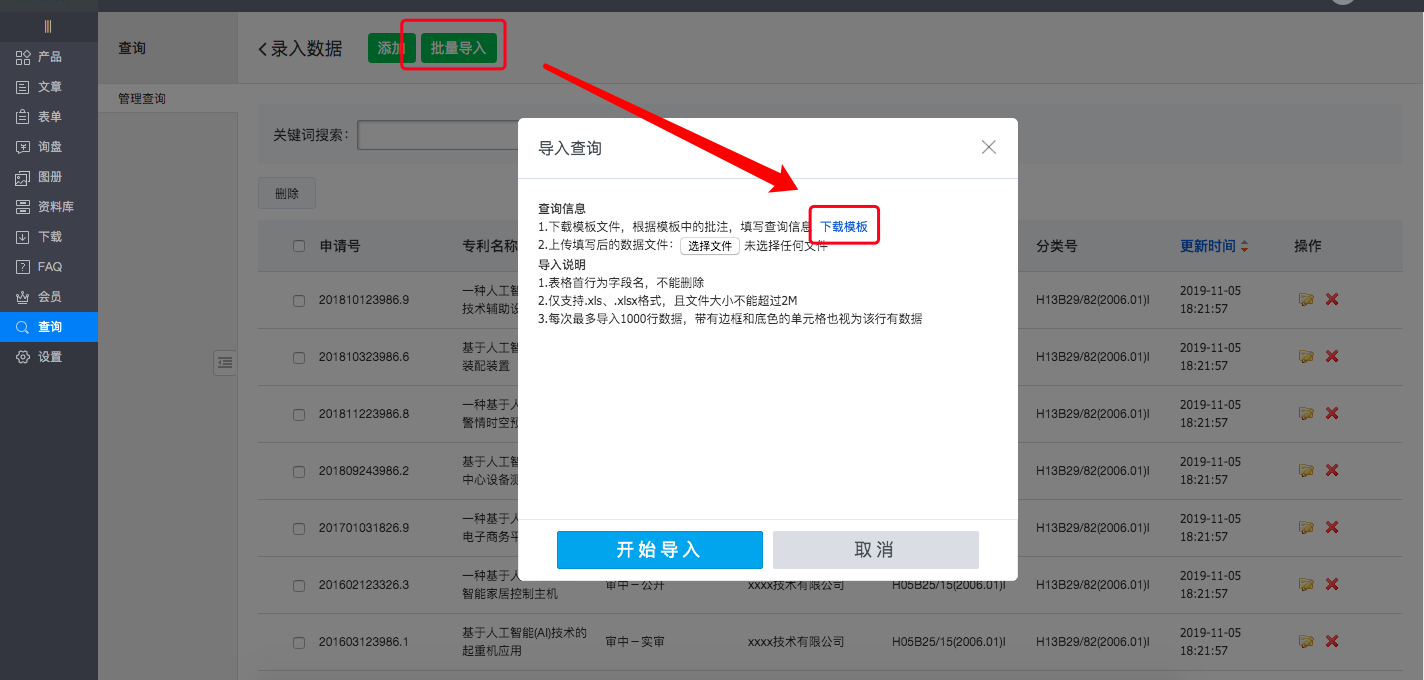
Task: Toggle the select-all checkbox in table header
Action: click(299, 246)
